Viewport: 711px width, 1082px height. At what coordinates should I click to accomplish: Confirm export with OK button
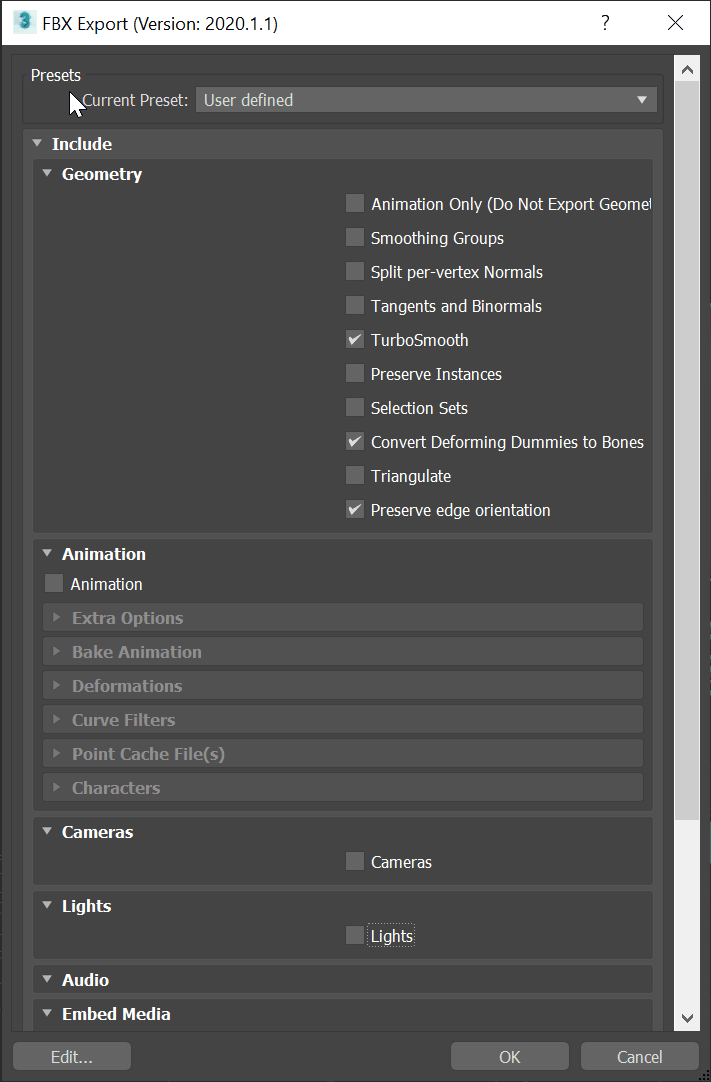point(509,1056)
